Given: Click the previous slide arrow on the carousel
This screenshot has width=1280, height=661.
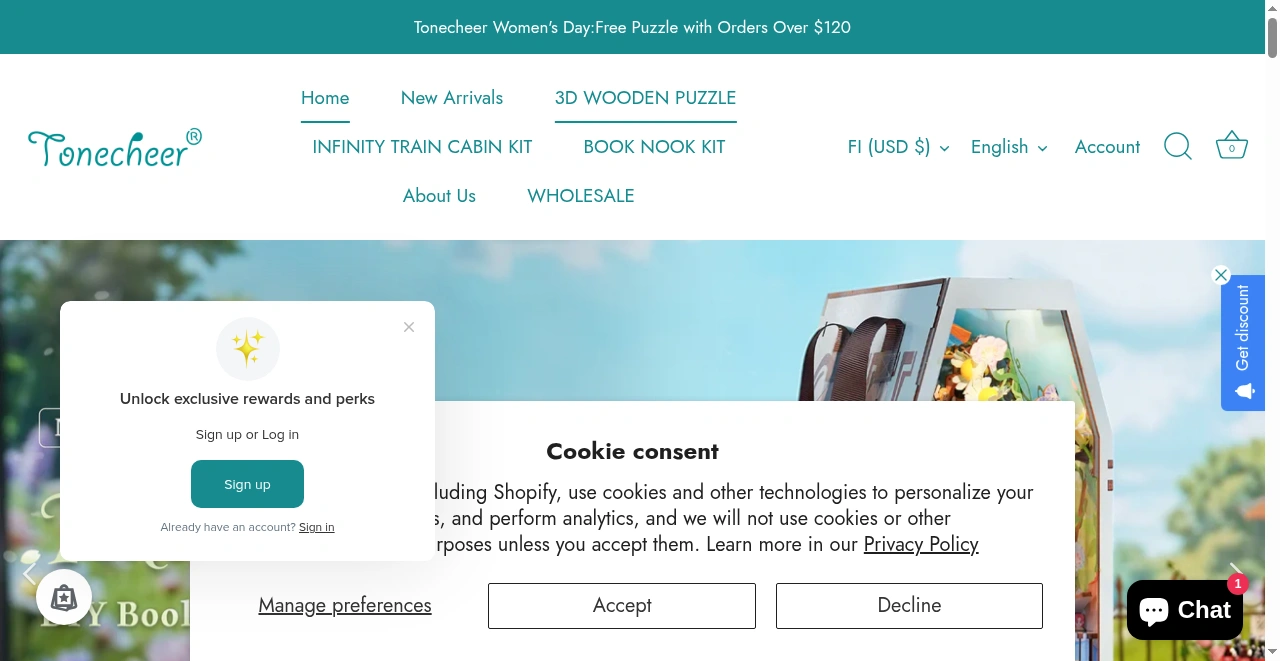Looking at the screenshot, I should pyautogui.click(x=30, y=571).
